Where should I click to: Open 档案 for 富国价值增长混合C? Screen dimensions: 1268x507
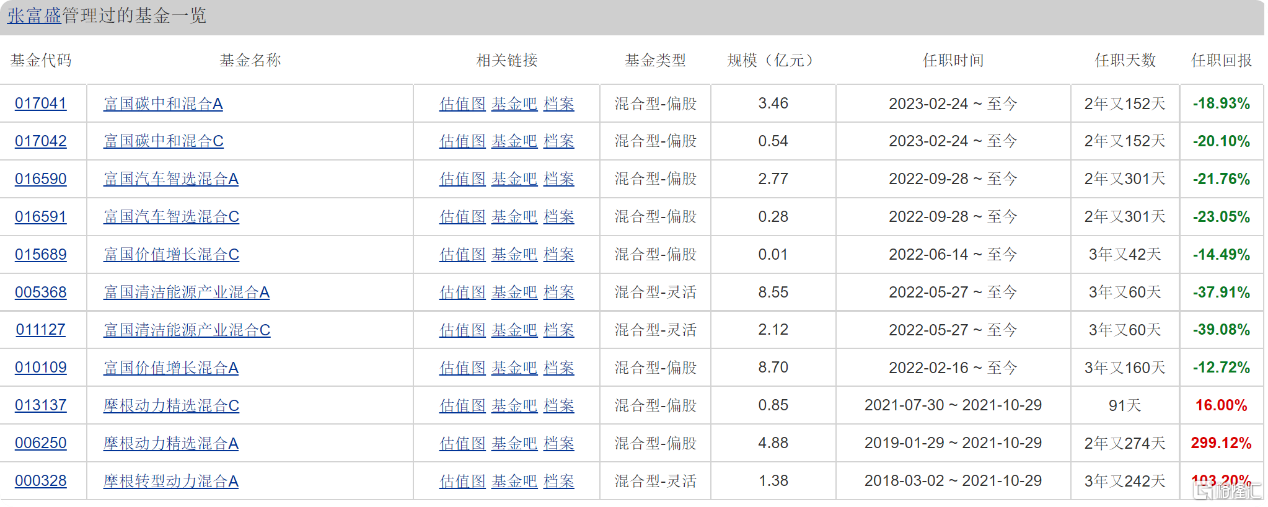tap(559, 255)
